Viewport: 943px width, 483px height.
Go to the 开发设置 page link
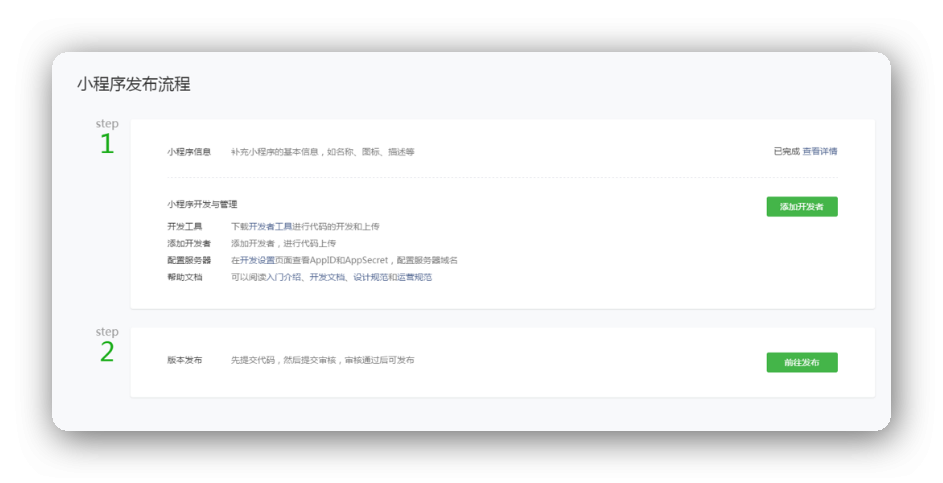coord(257,260)
